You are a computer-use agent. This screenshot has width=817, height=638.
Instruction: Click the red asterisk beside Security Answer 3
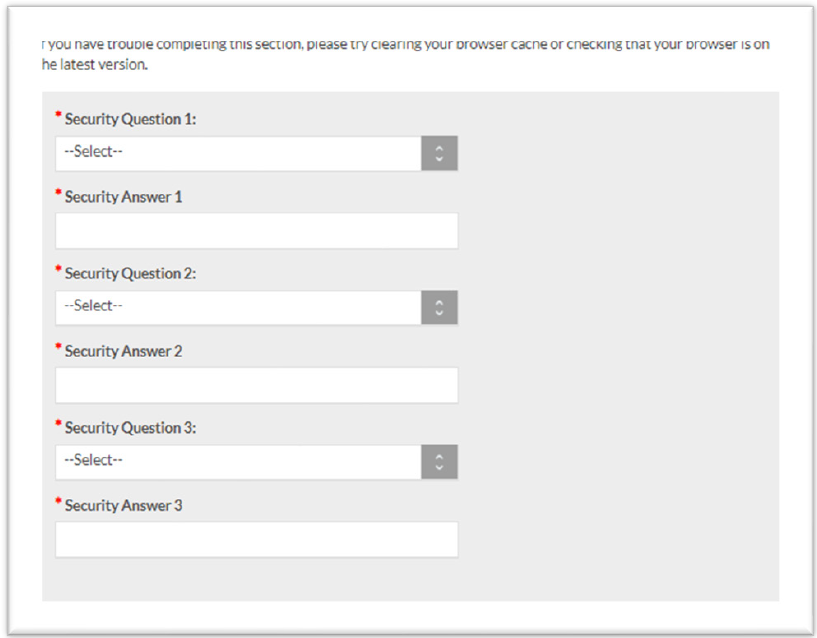pyautogui.click(x=58, y=502)
